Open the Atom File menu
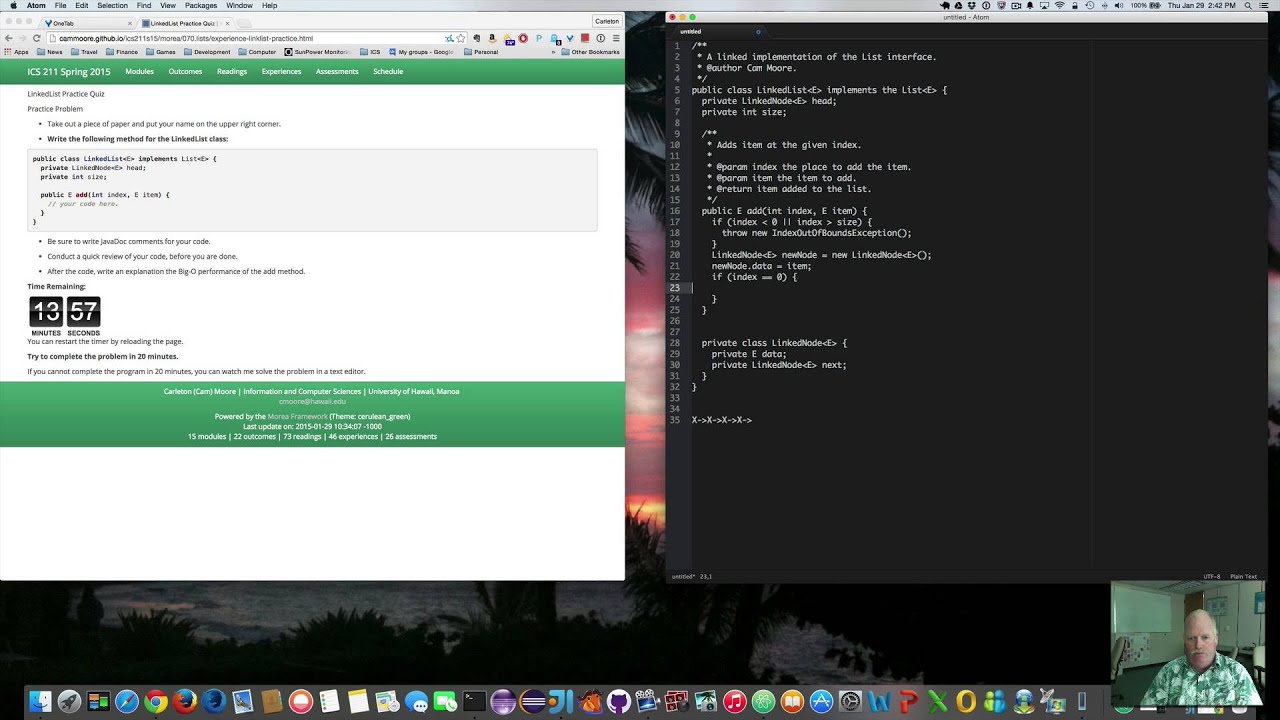The image size is (1280, 720). [60, 5]
